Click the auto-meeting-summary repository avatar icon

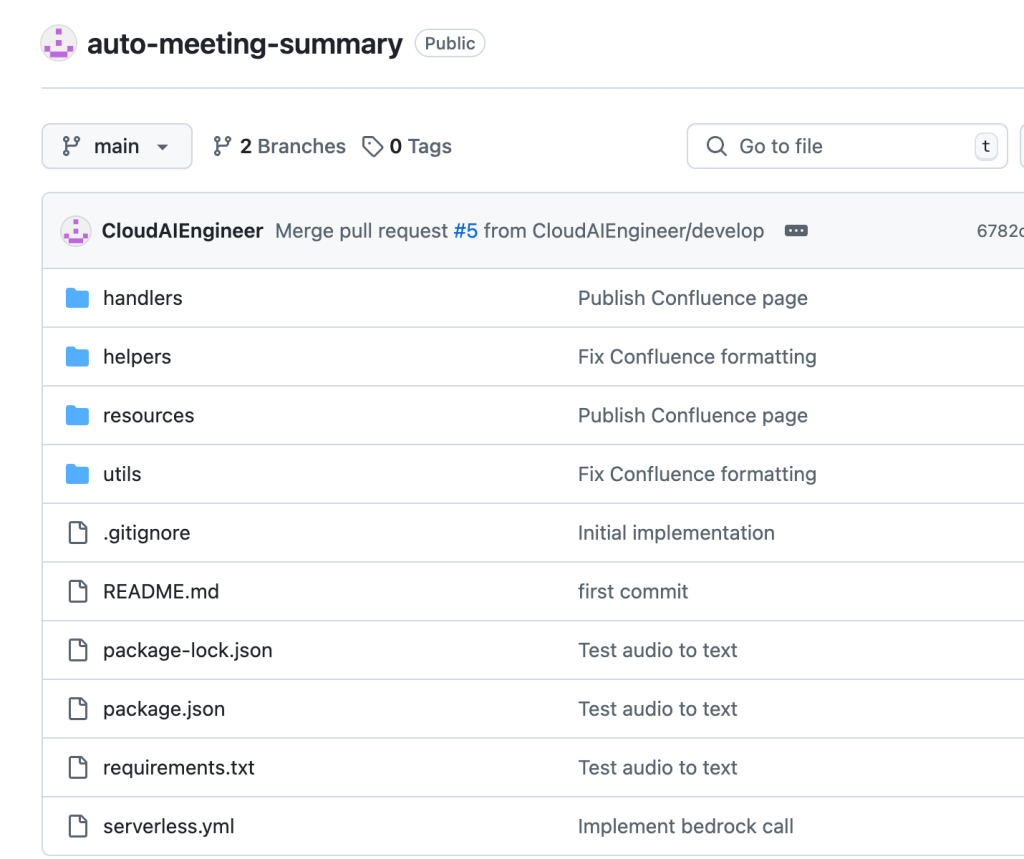(x=58, y=43)
